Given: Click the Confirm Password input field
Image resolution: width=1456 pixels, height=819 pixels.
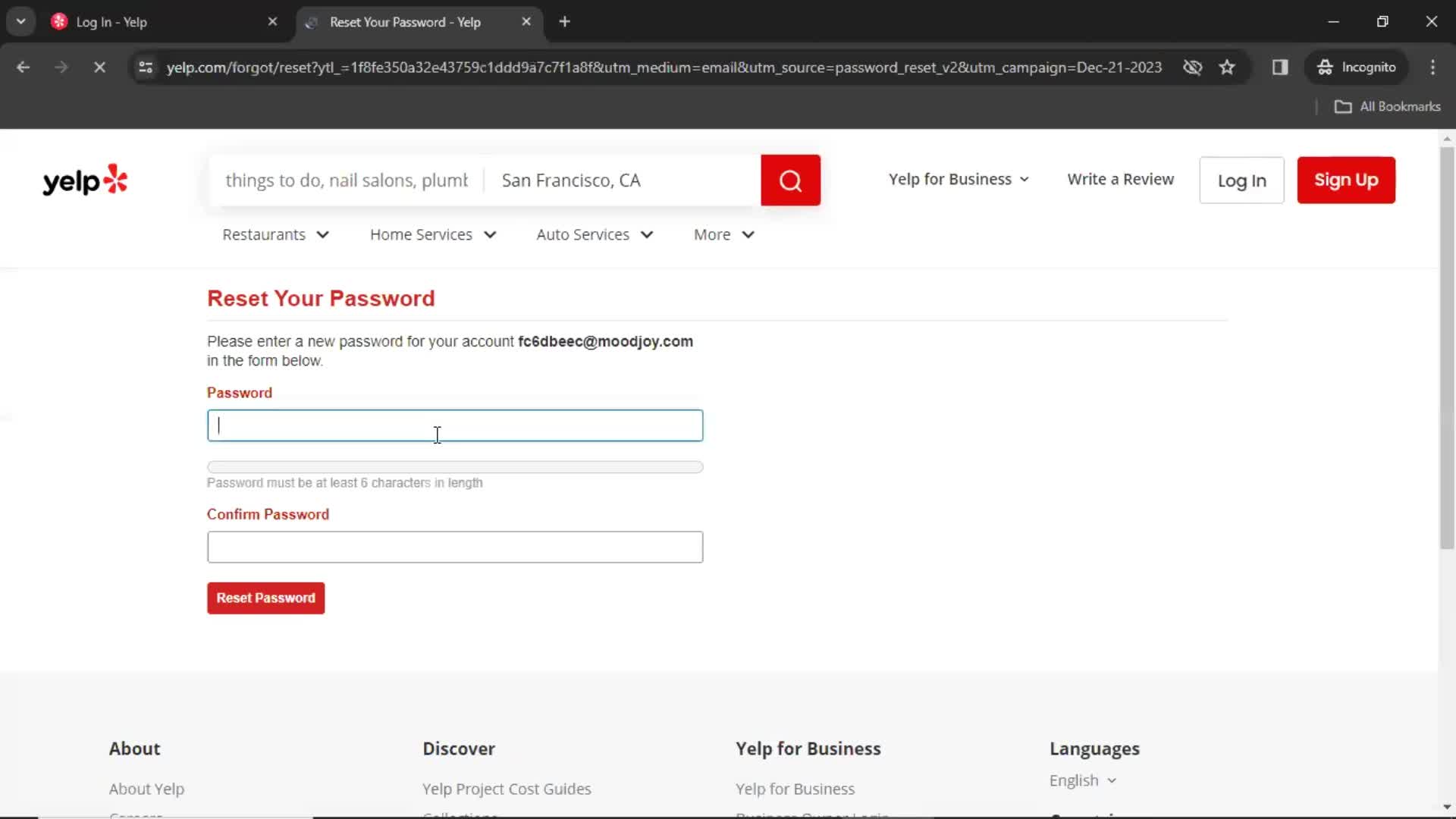Looking at the screenshot, I should (455, 546).
